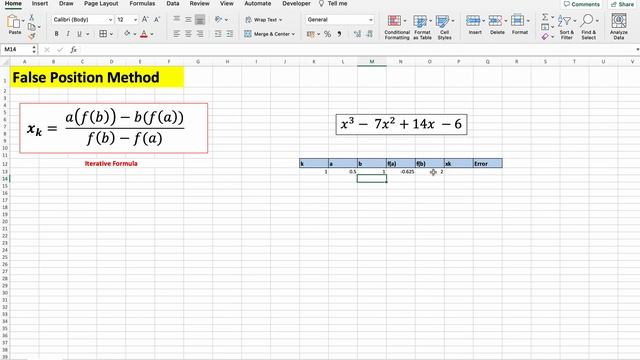Viewport: 640px width, 360px height.
Task: Select the cell containing -0.625
Action: pos(401,172)
